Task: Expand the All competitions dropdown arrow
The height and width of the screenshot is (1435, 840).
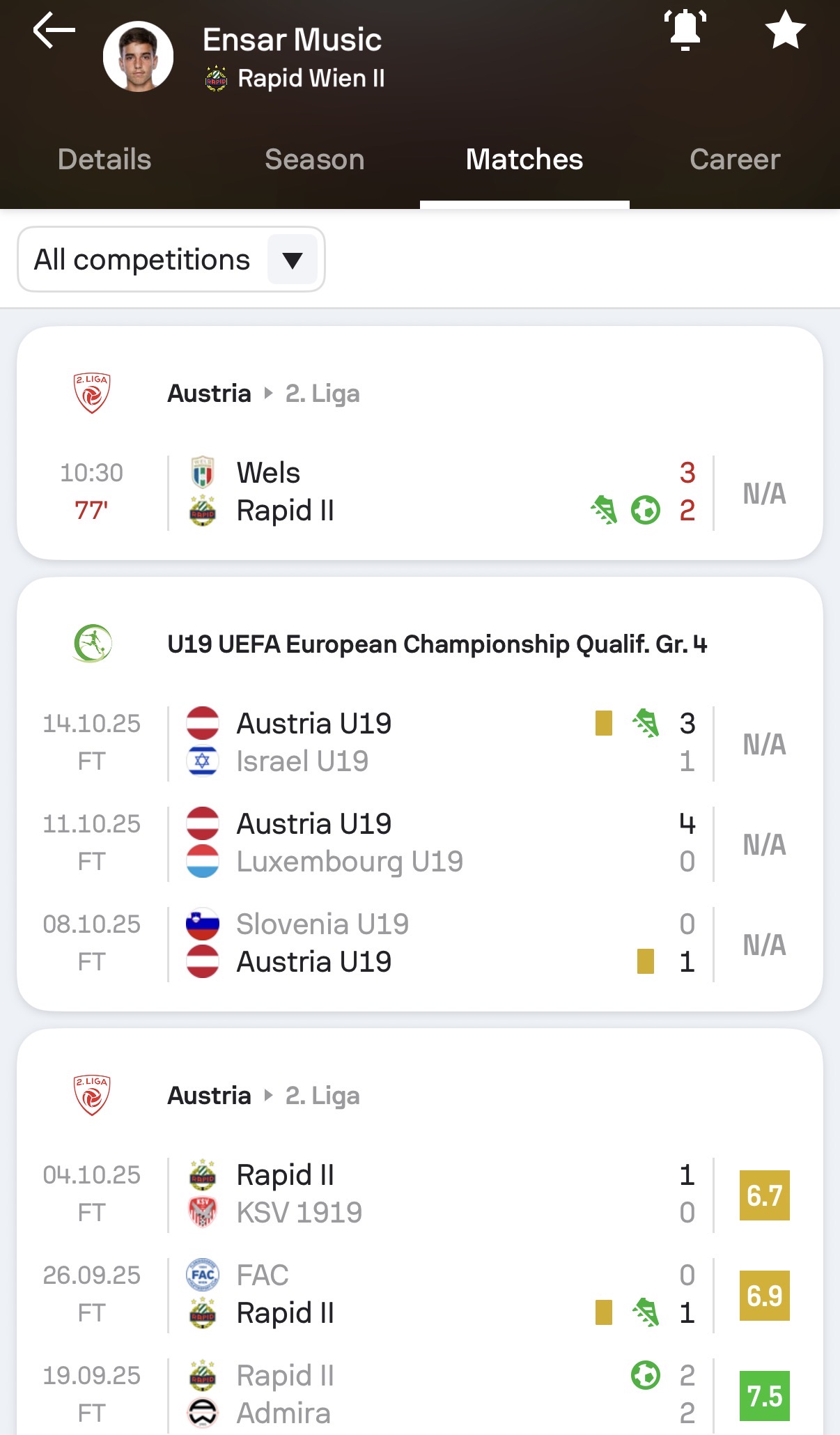Action: 293,260
